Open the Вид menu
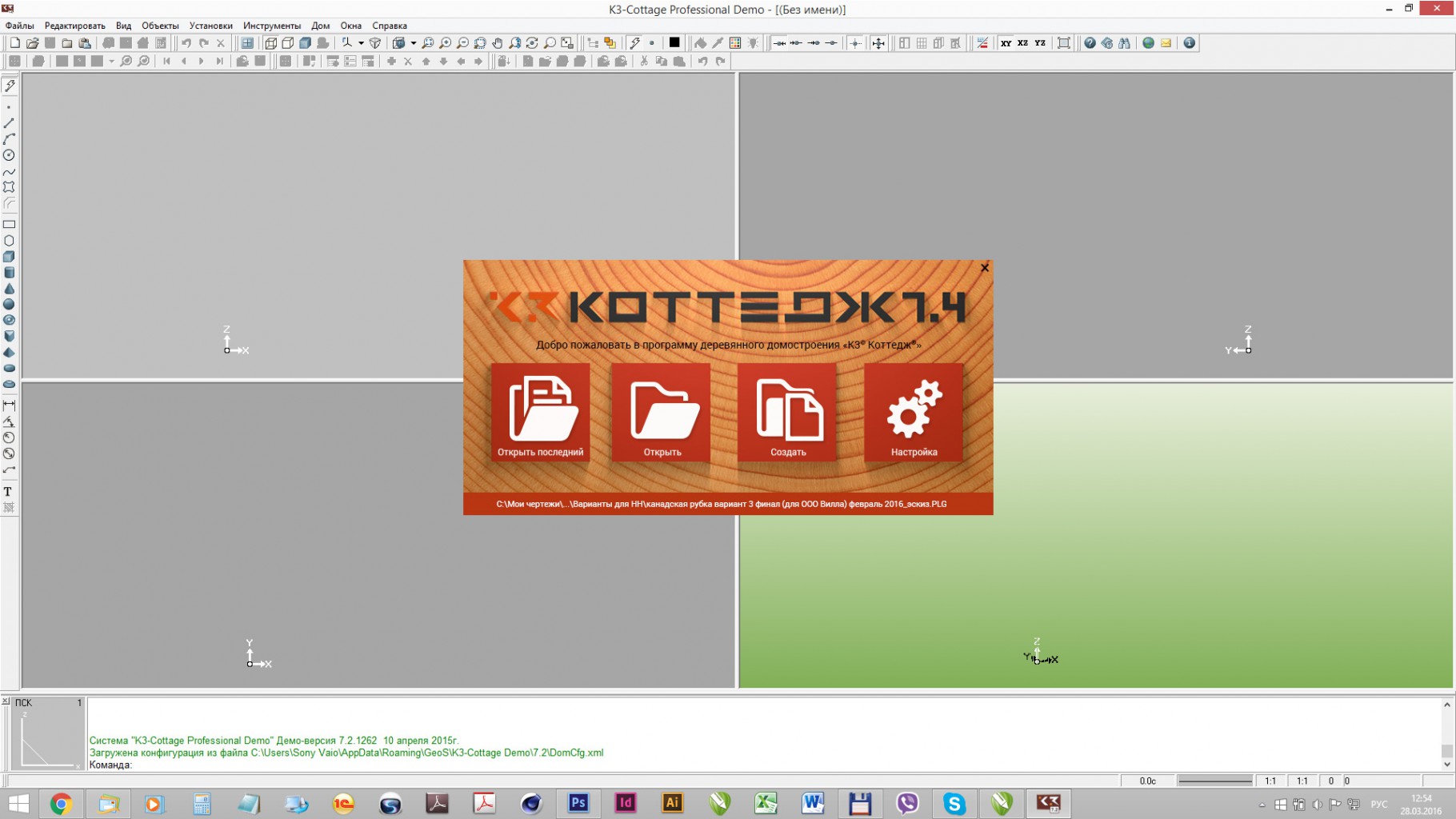Screen dimensions: 1456x819 [x=123, y=26]
